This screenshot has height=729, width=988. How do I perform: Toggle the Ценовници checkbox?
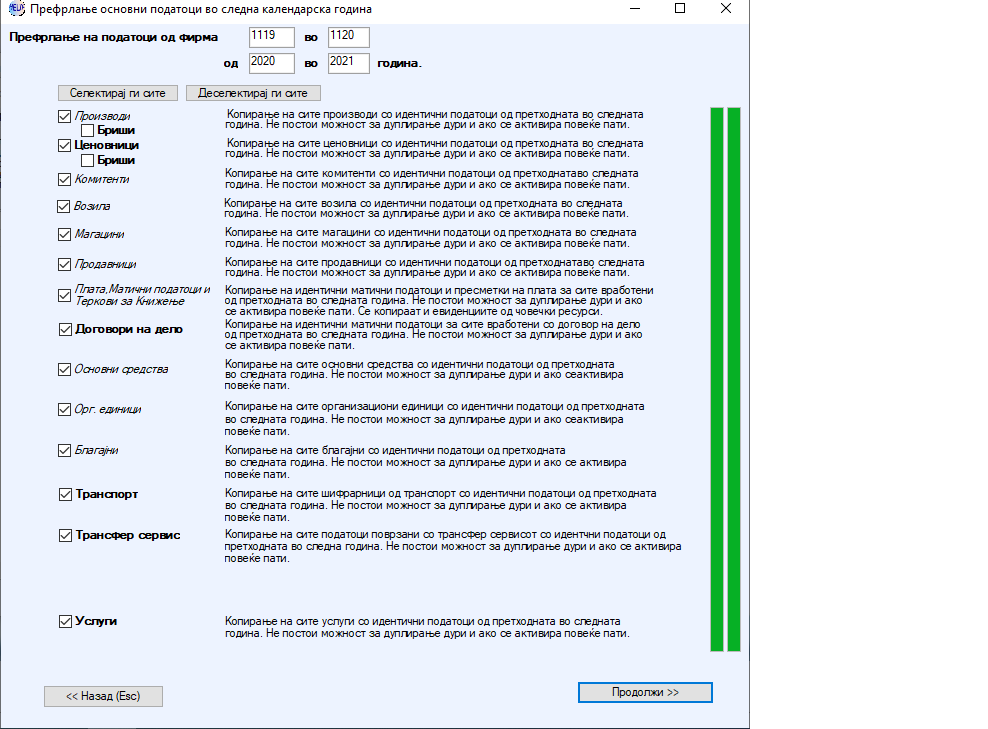click(x=64, y=146)
